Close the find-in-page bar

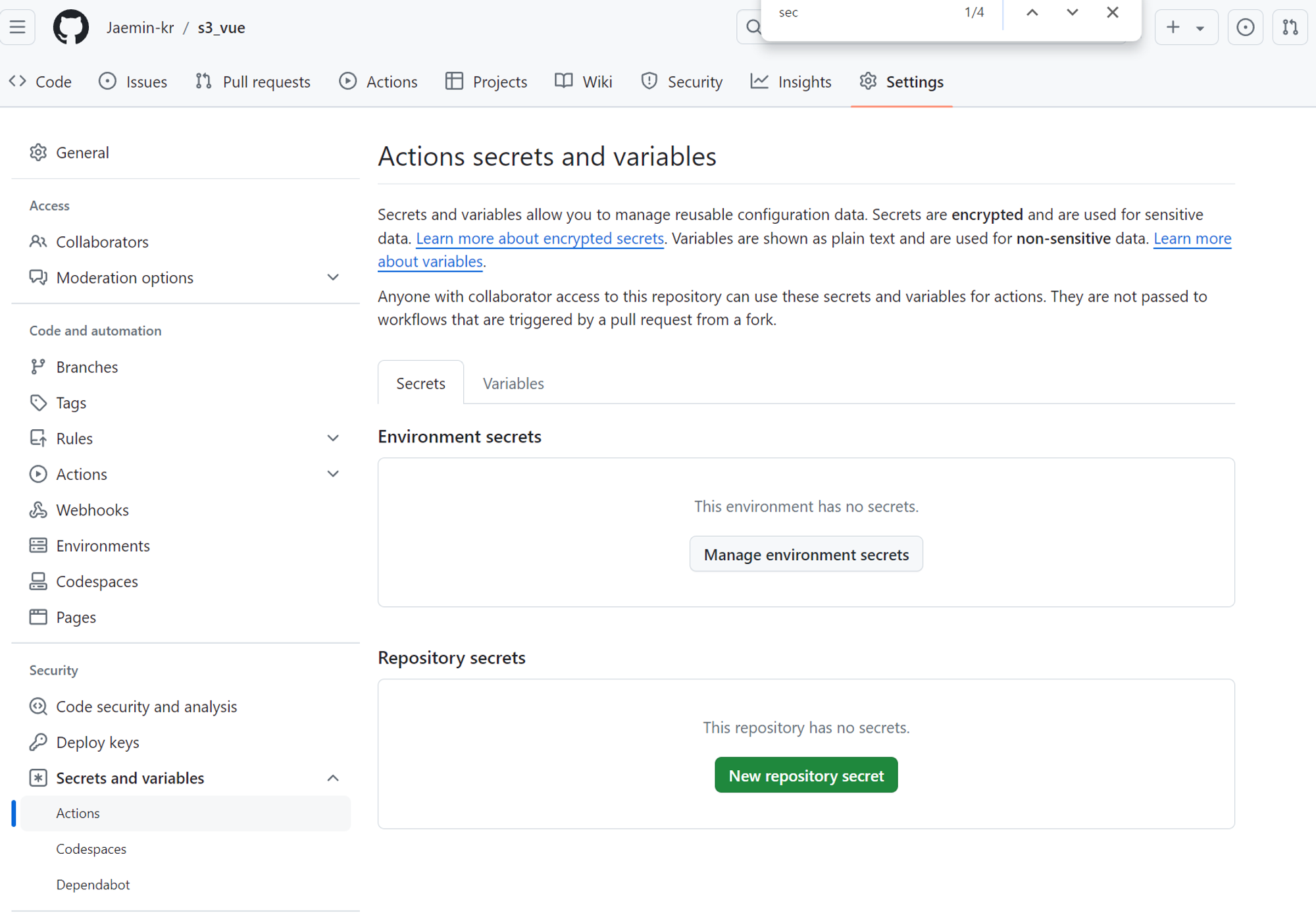1112,13
